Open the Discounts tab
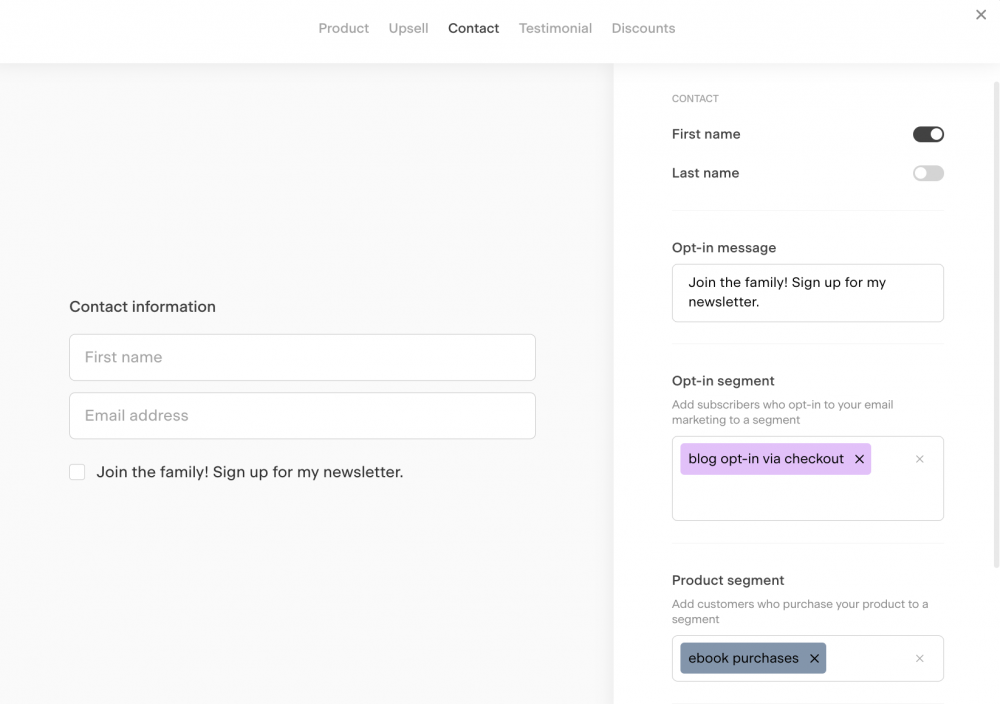The width and height of the screenshot is (1000, 704). click(x=643, y=28)
